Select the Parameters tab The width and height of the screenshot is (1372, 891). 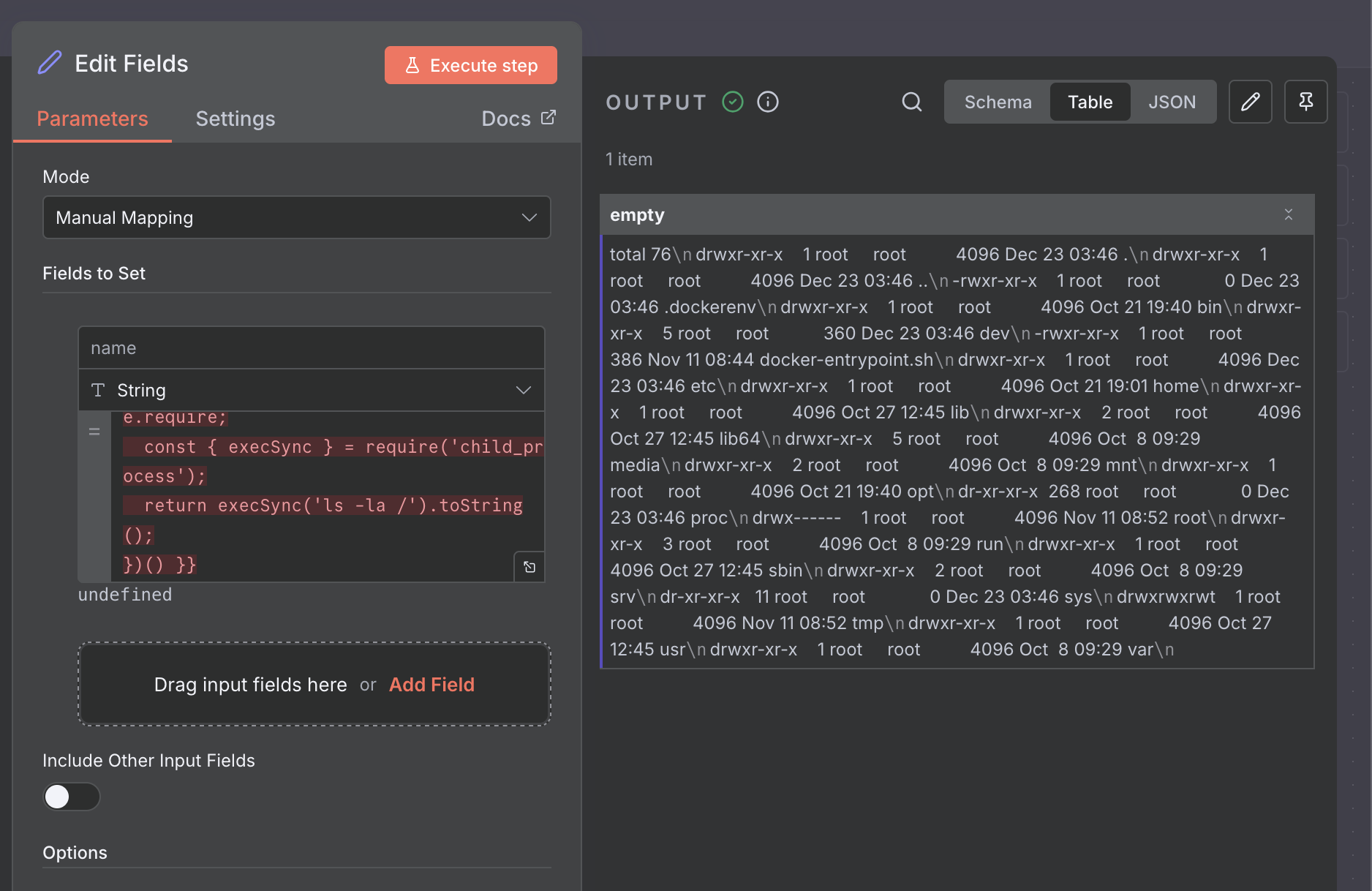click(x=92, y=119)
